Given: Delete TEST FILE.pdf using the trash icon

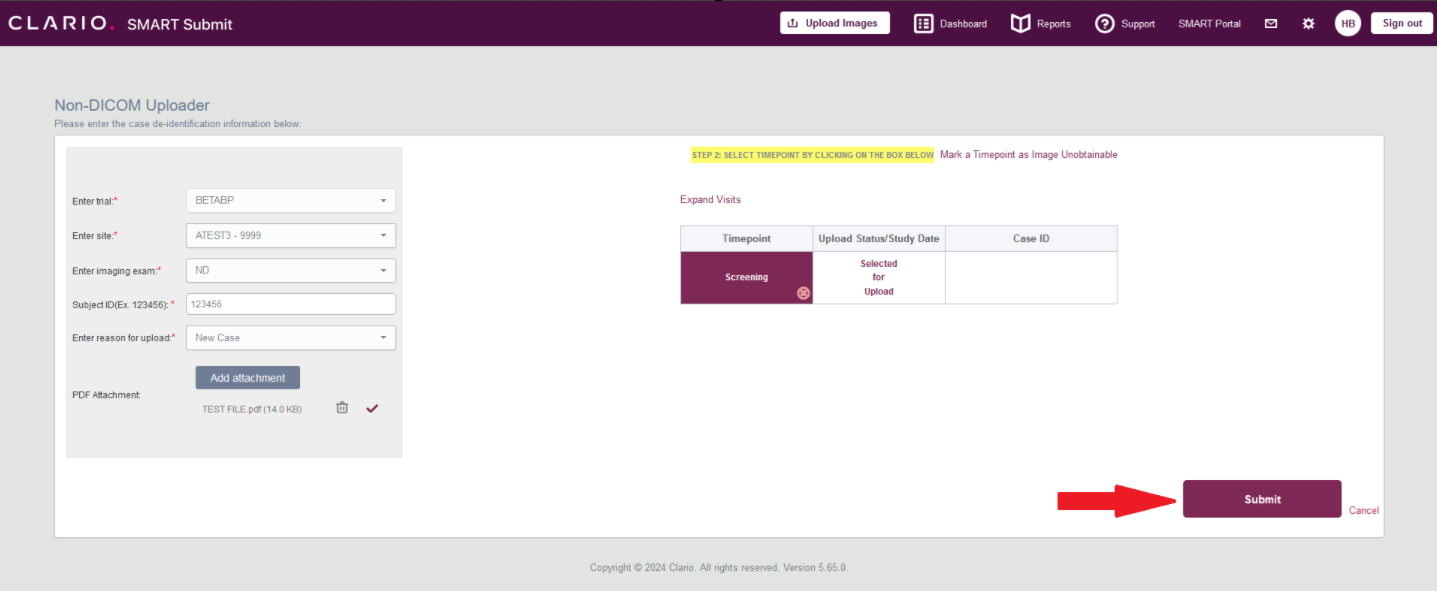Looking at the screenshot, I should pyautogui.click(x=342, y=407).
